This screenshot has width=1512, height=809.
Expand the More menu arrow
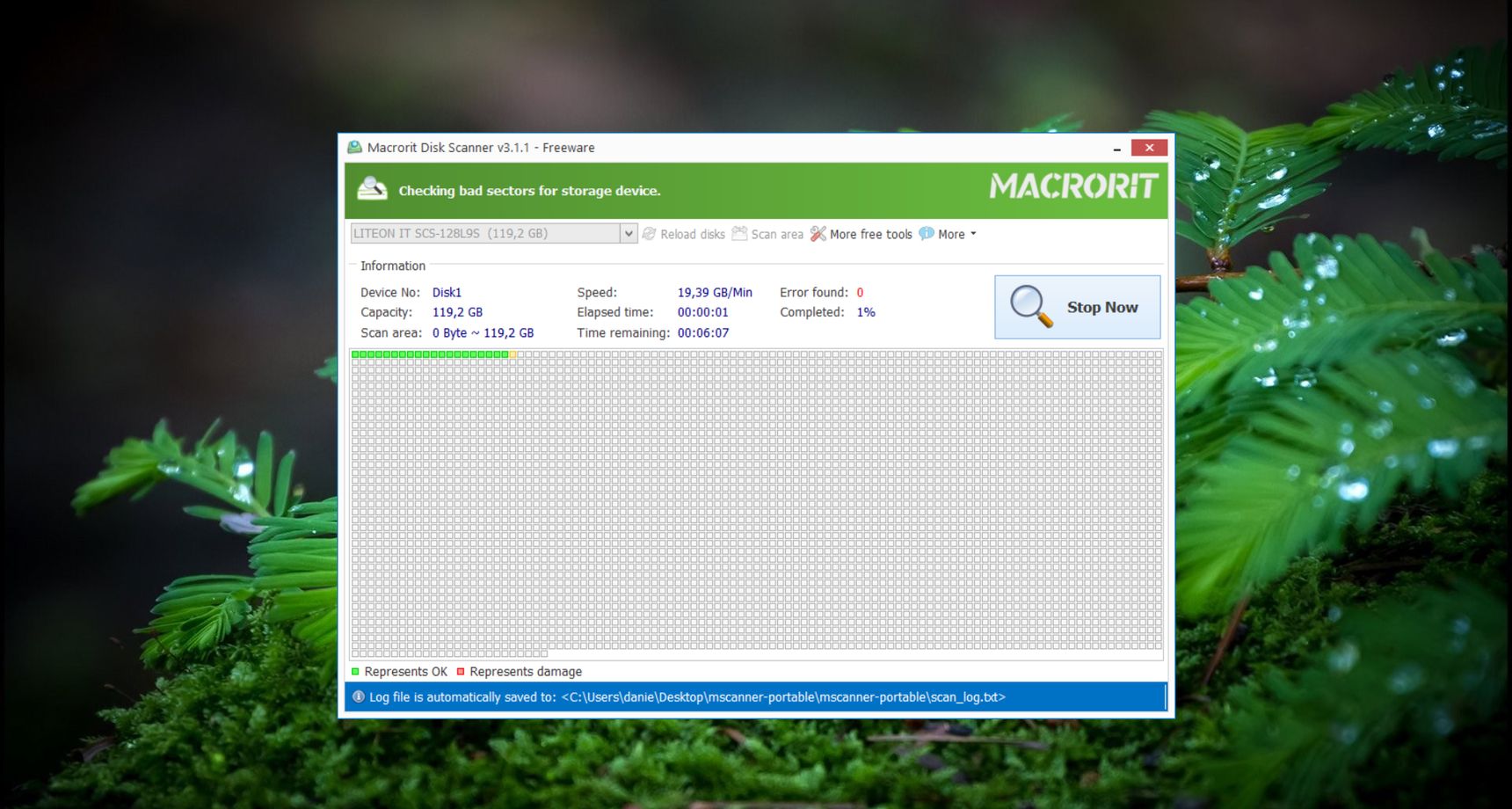(x=973, y=234)
